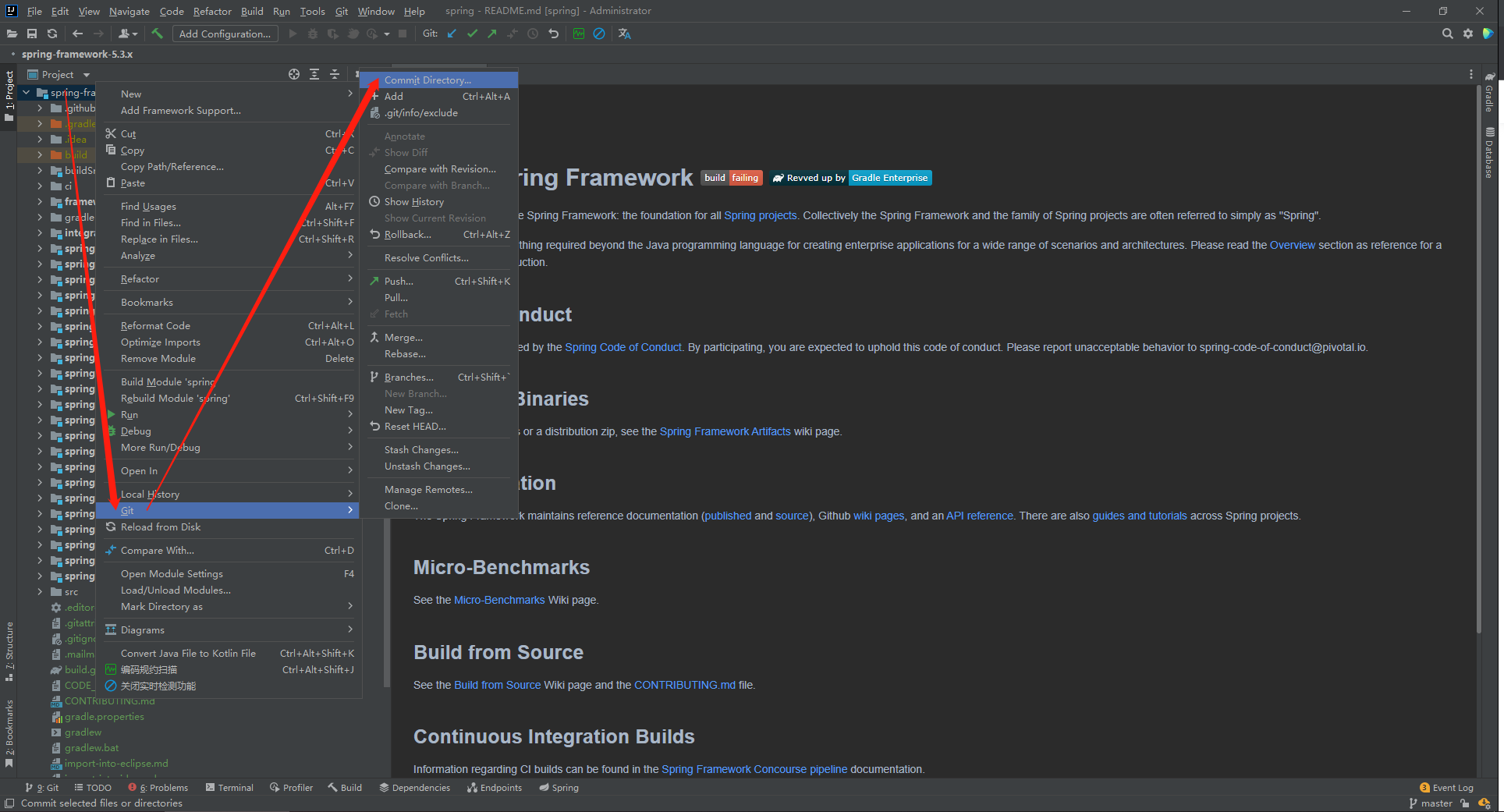This screenshot has height=812, width=1504.
Task: Toggle the Gradle tool window stripe
Action: (x=1489, y=93)
